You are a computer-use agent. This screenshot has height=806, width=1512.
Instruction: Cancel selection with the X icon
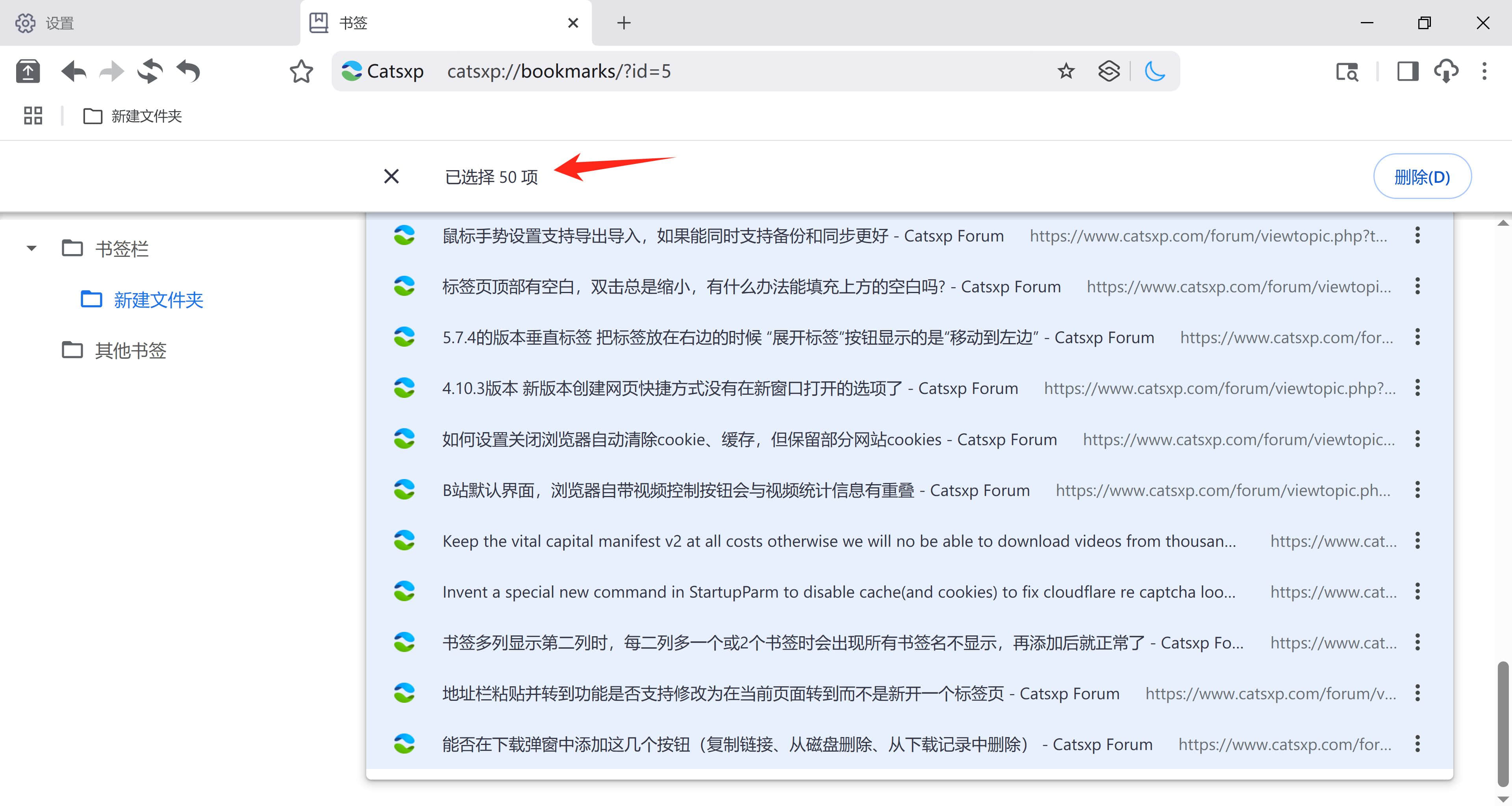391,176
